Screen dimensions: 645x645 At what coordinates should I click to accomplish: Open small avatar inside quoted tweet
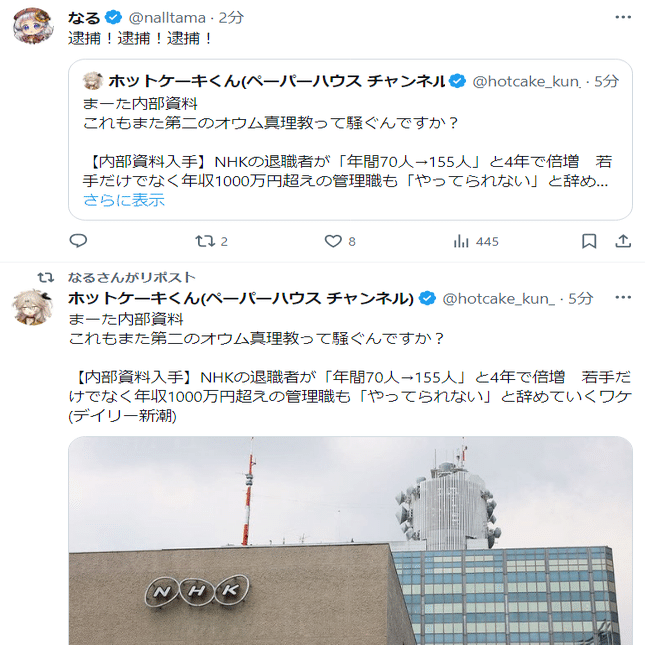click(x=93, y=81)
